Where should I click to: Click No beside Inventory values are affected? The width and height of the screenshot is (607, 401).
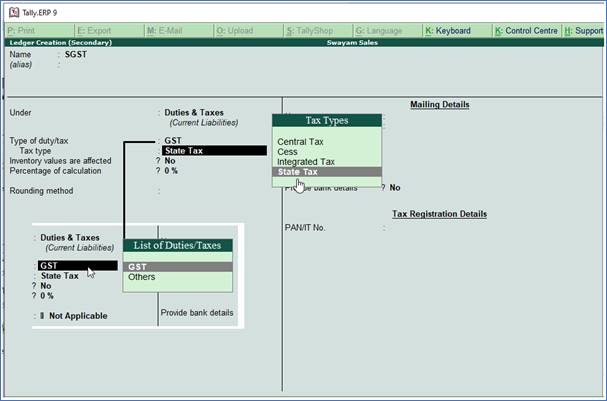point(170,161)
